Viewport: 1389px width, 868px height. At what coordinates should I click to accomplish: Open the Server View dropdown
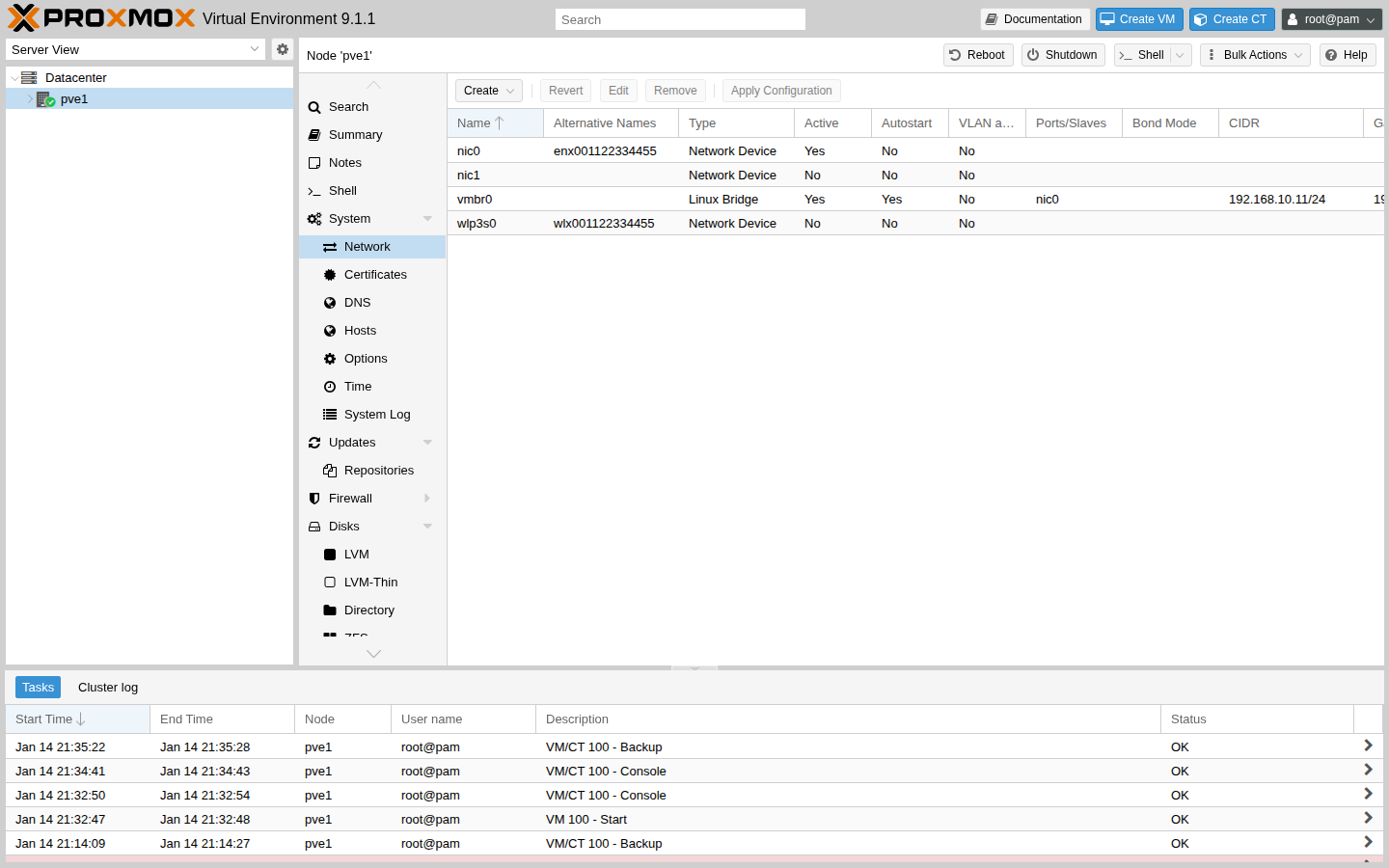(x=135, y=49)
